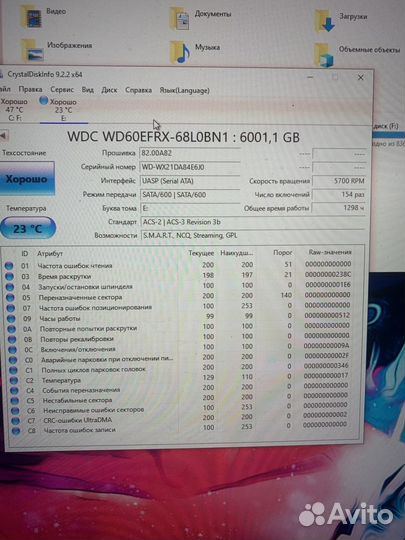Click the rotation speed value 5700 RPM
The width and height of the screenshot is (405, 540).
coord(339,181)
